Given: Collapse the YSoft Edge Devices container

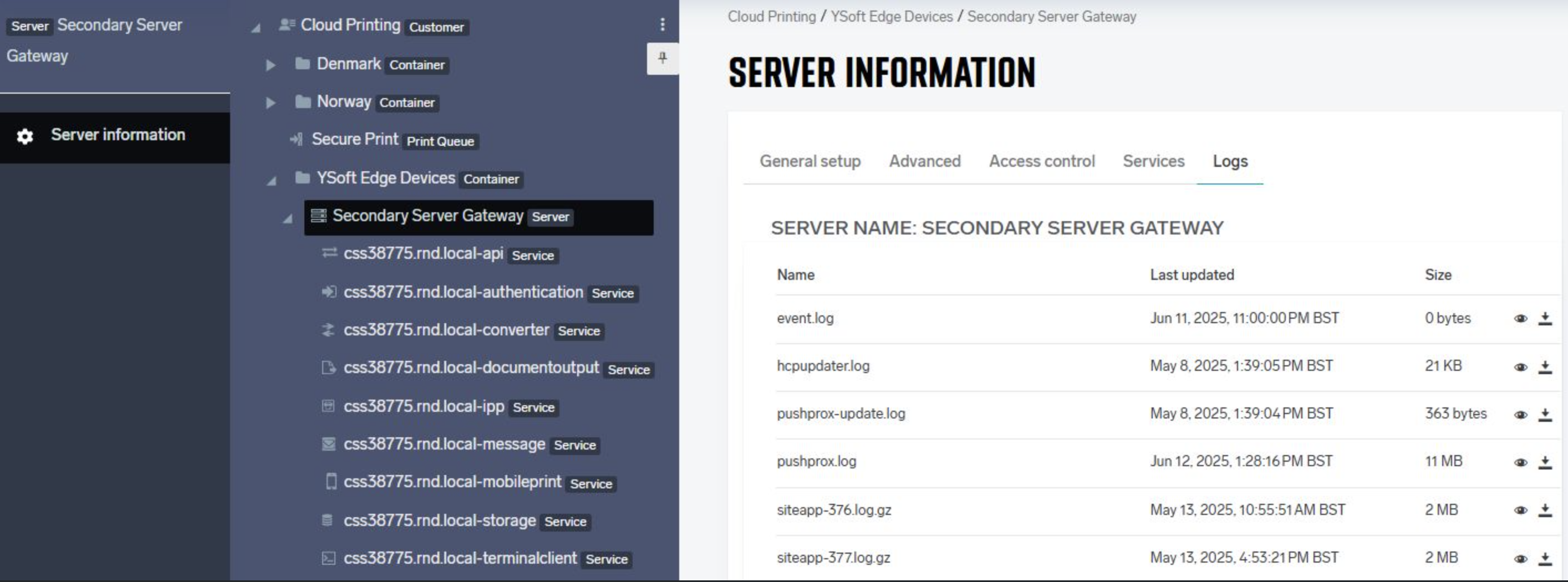Looking at the screenshot, I should 272,179.
